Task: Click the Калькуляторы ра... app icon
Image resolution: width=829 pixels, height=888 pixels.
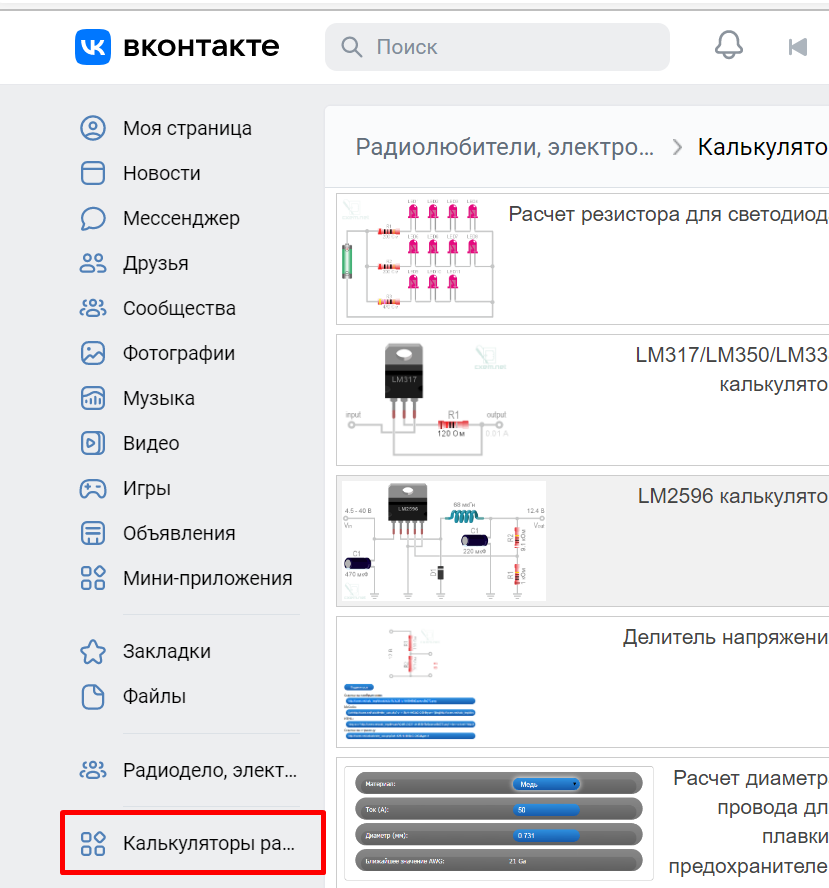Action: [93, 843]
